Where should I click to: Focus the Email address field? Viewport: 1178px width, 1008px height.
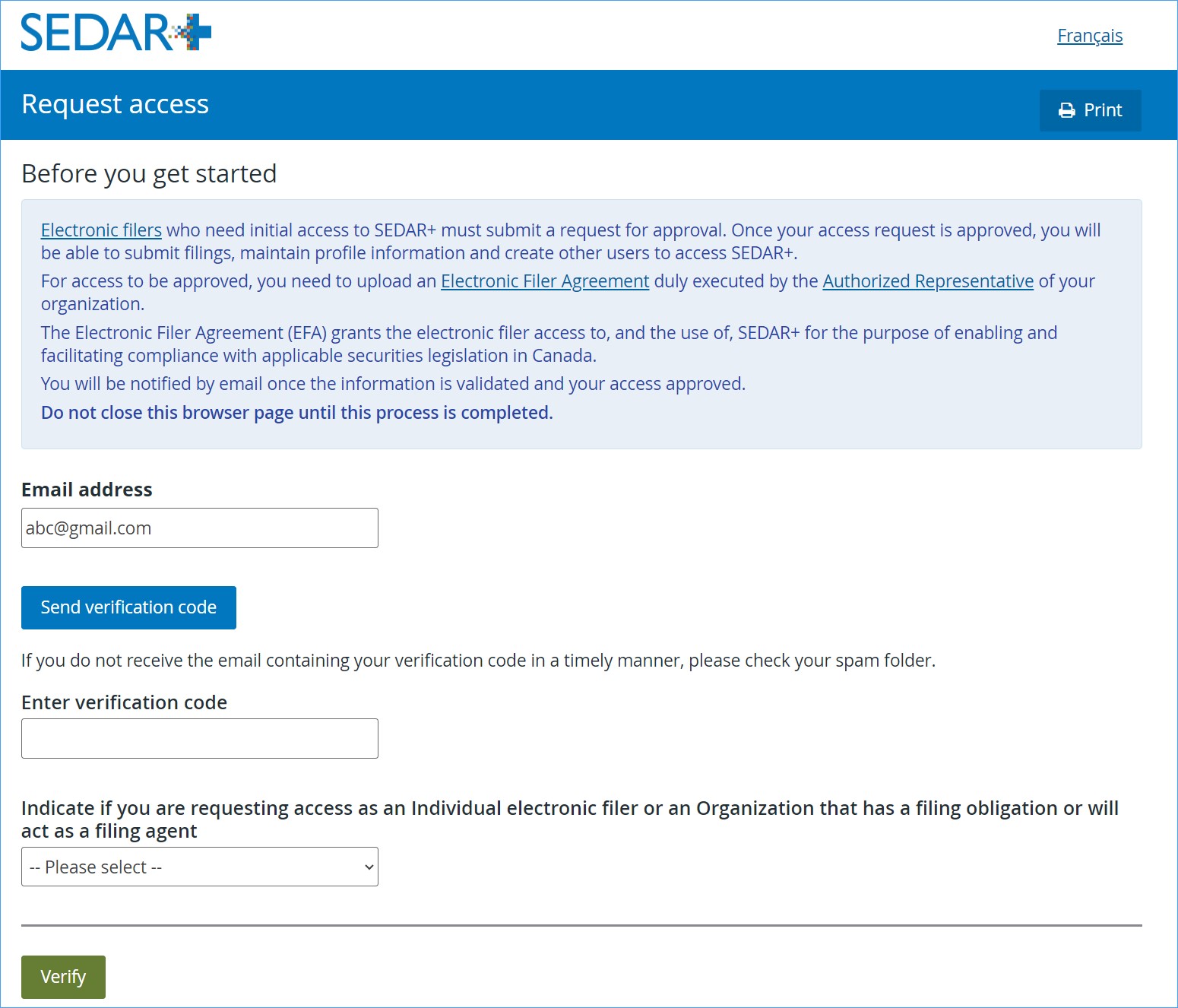tap(200, 528)
